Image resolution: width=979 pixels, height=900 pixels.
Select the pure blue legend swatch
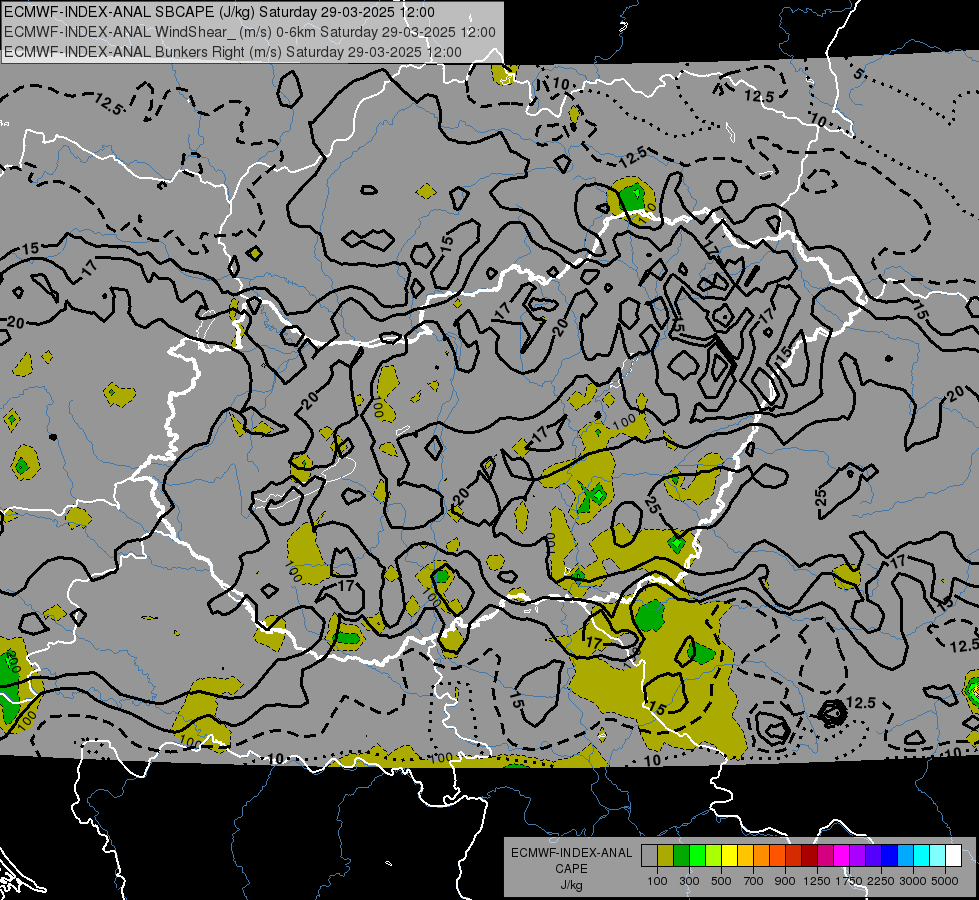[x=890, y=856]
